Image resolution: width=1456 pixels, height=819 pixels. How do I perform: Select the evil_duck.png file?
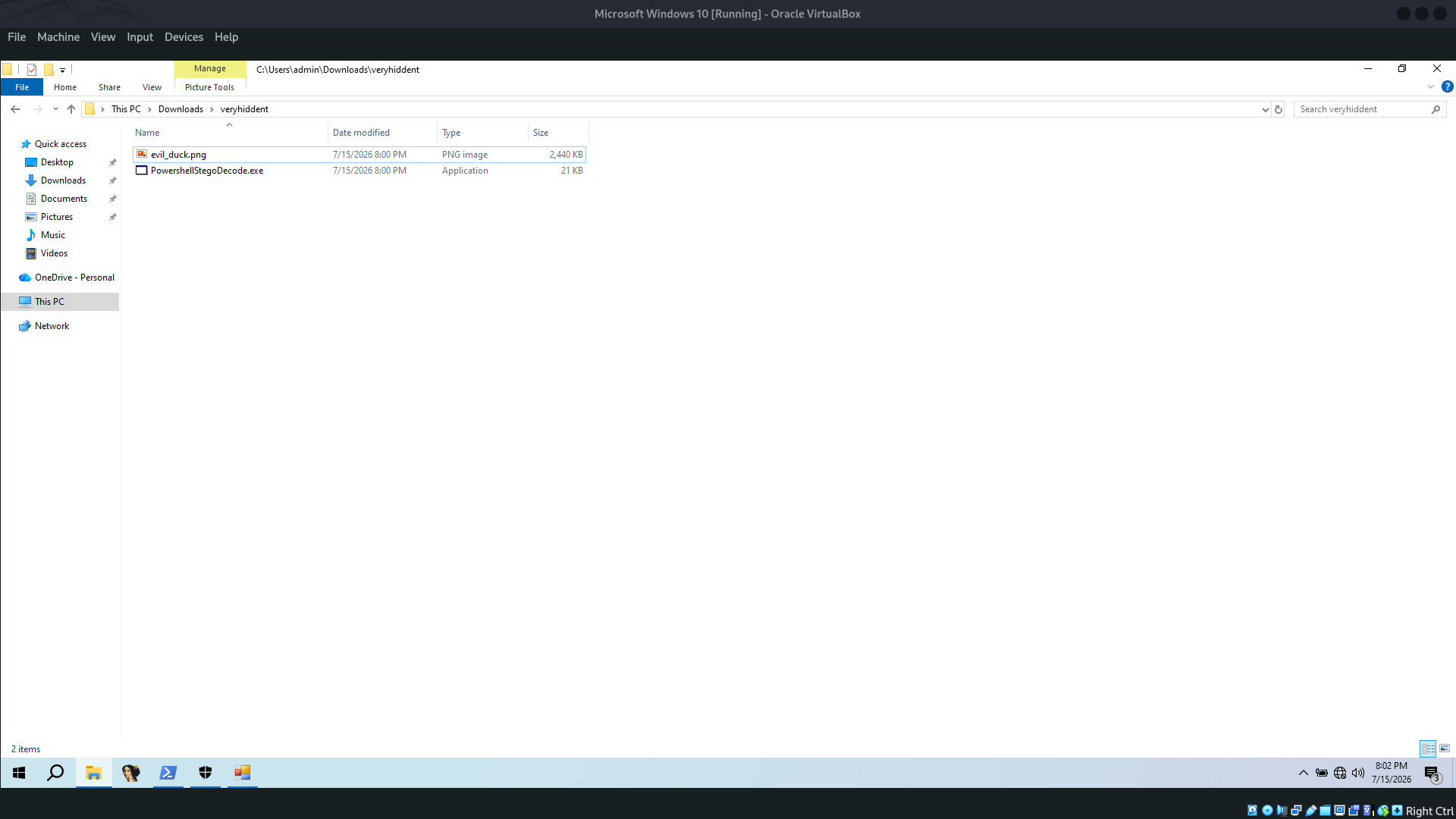click(178, 155)
